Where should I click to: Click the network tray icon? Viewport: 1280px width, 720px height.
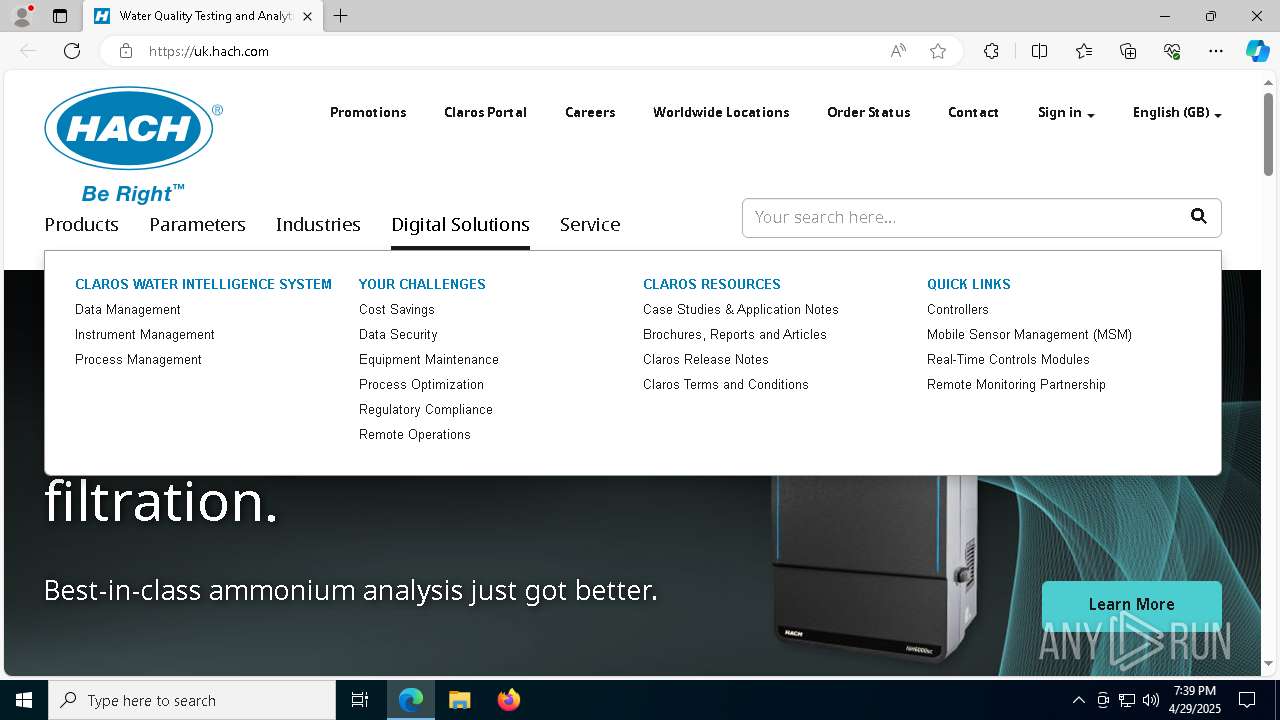[x=1126, y=700]
